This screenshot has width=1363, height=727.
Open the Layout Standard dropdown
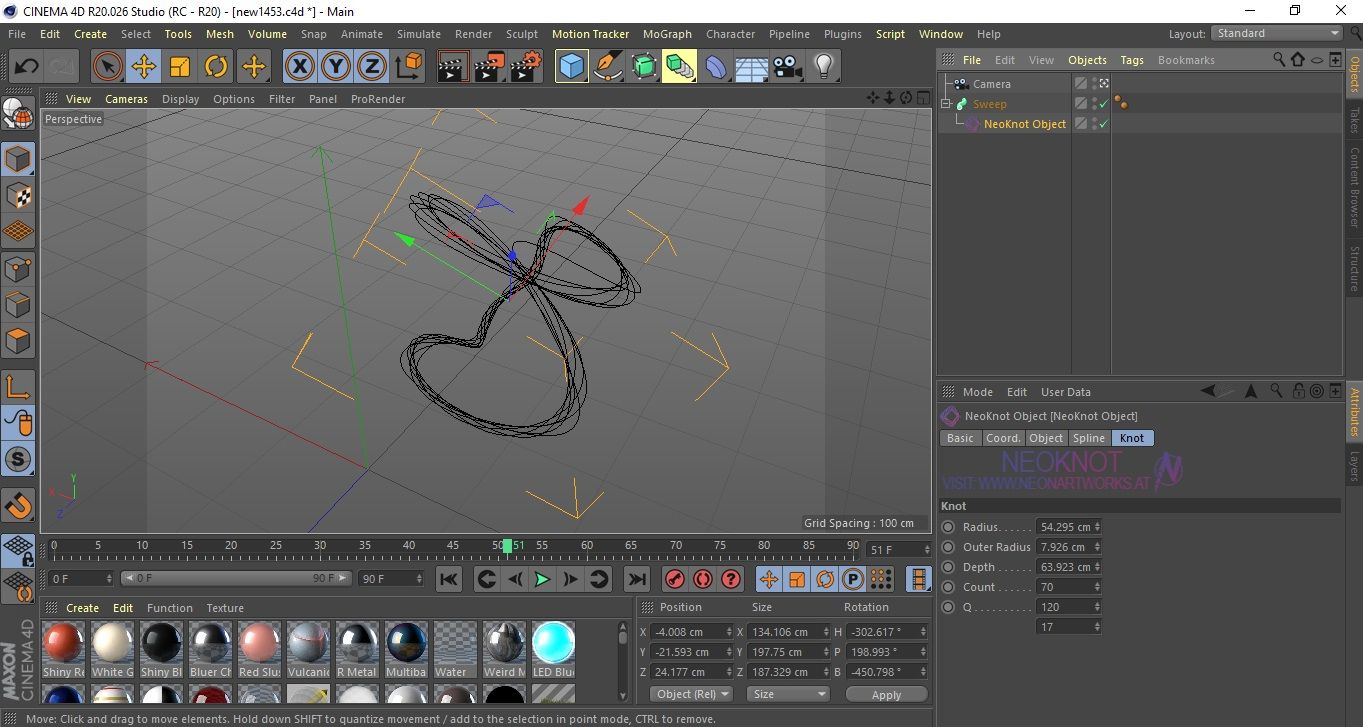coord(1277,33)
